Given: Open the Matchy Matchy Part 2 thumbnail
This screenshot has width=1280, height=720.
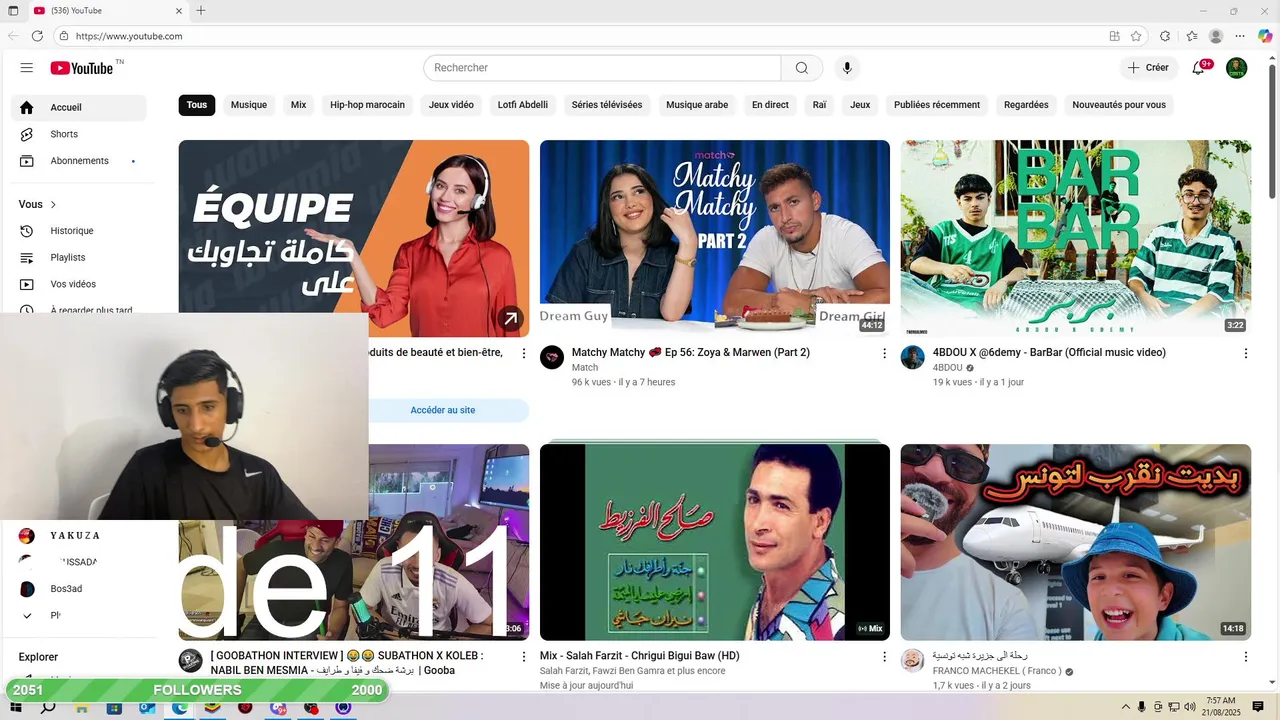Looking at the screenshot, I should click(715, 238).
